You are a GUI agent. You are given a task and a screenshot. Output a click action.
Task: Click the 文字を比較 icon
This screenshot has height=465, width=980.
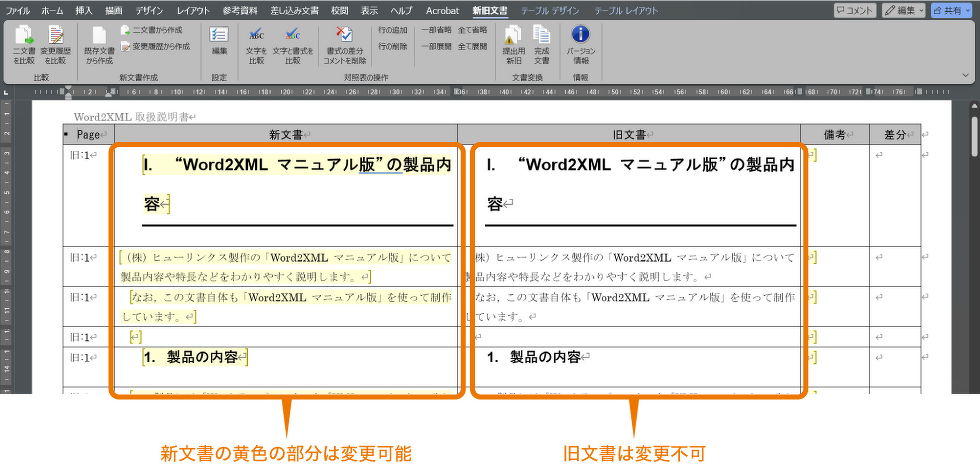(x=256, y=45)
